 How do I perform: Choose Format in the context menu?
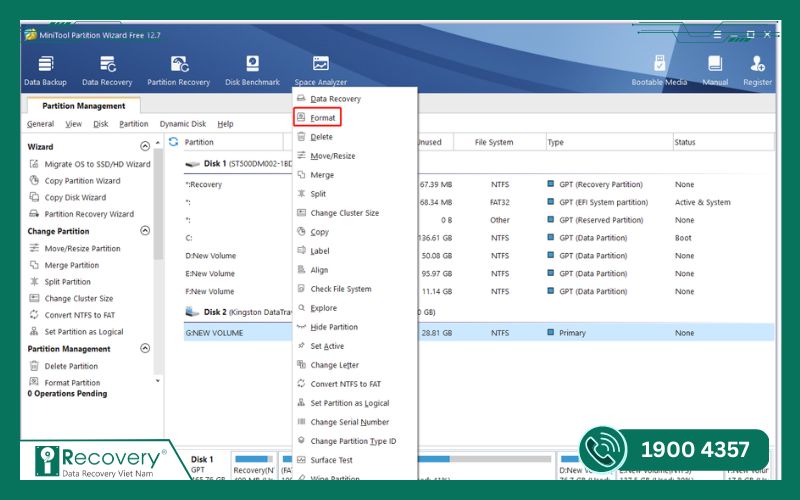tap(317, 118)
